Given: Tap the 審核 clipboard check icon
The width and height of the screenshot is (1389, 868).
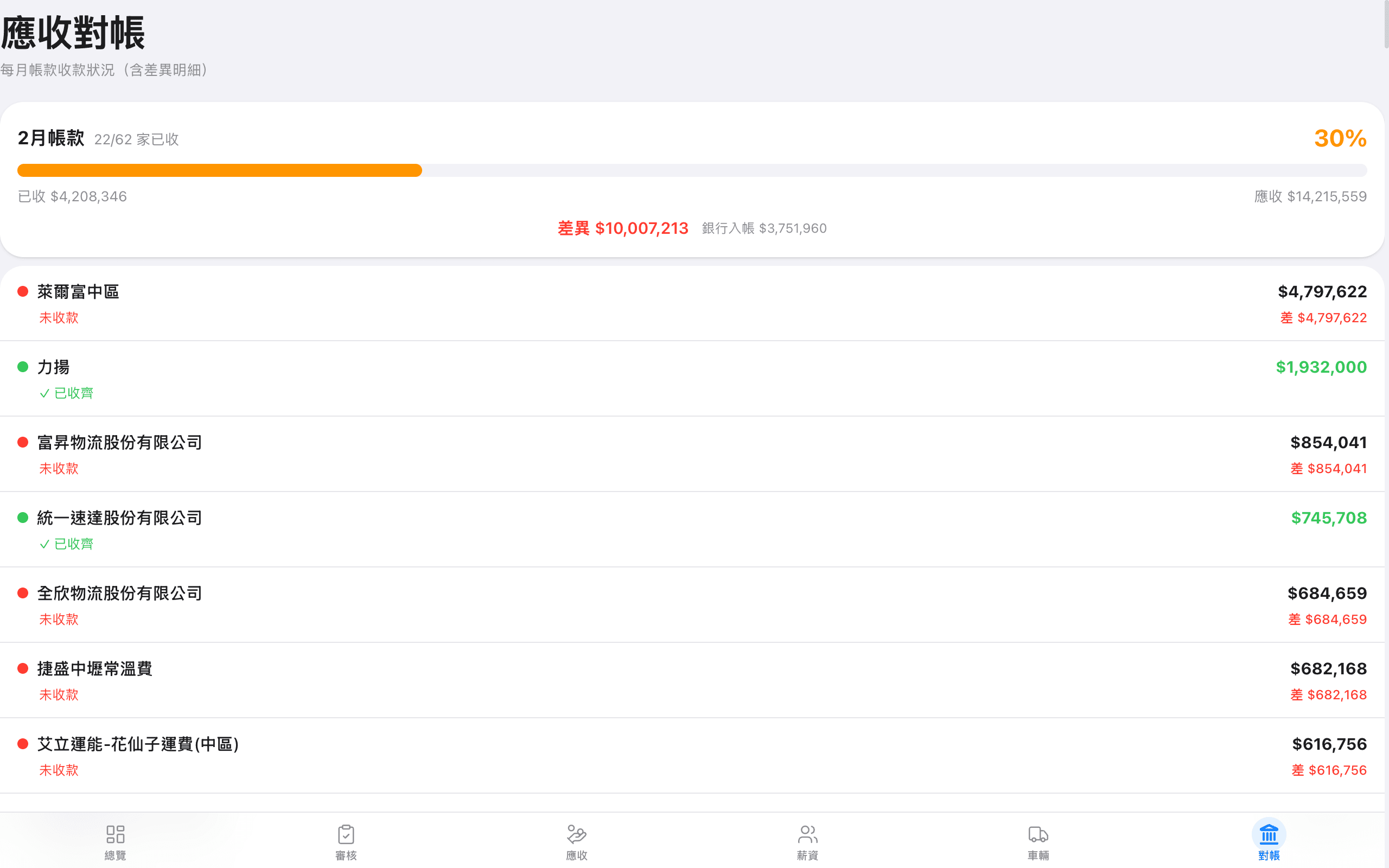Looking at the screenshot, I should [x=346, y=834].
